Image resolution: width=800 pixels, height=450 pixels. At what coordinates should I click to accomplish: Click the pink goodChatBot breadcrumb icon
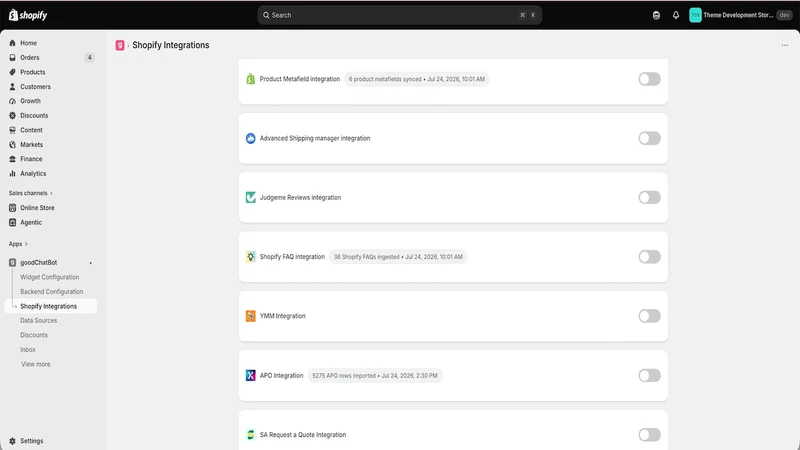pyautogui.click(x=120, y=45)
